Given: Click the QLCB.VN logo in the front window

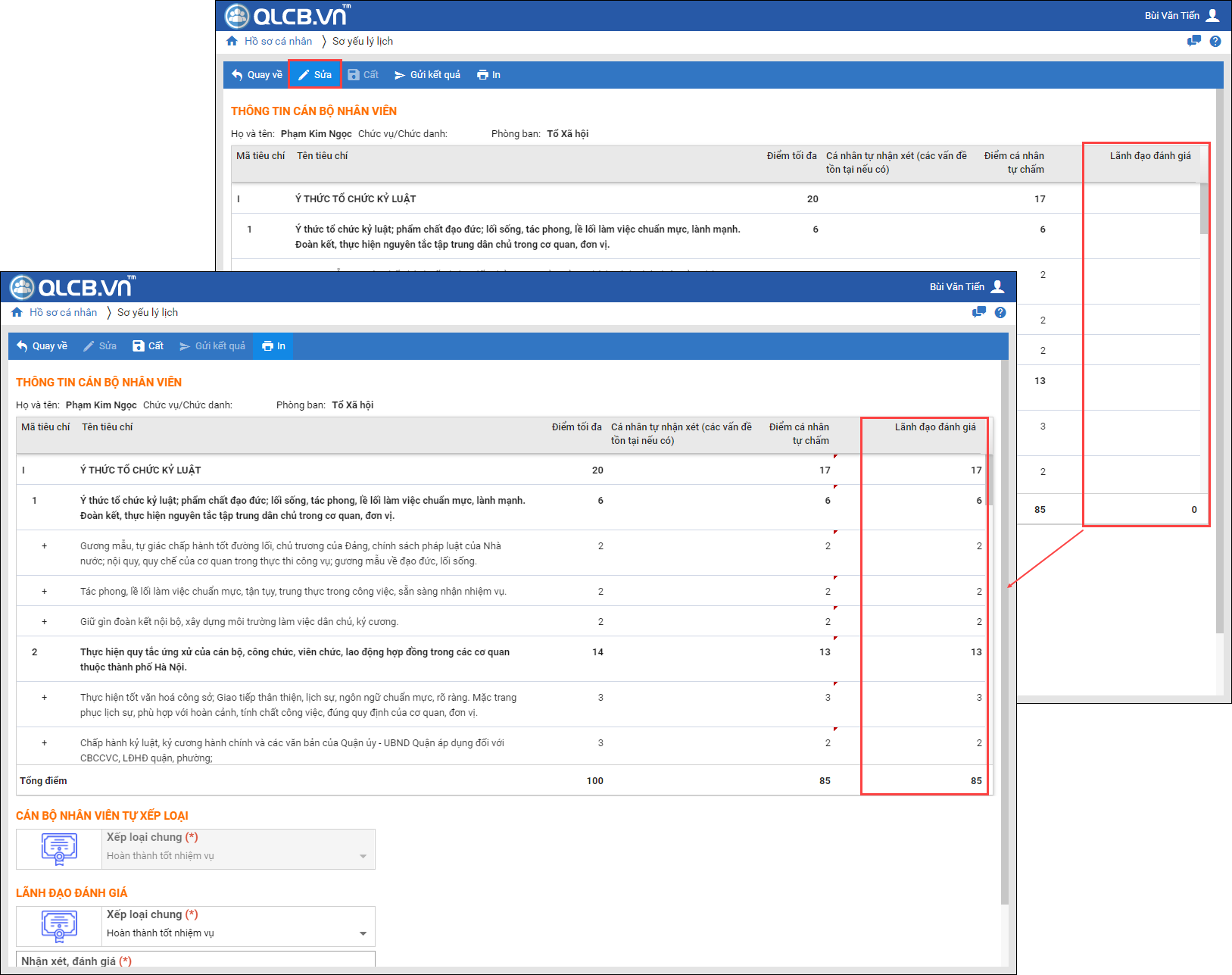Looking at the screenshot, I should pyautogui.click(x=73, y=287).
